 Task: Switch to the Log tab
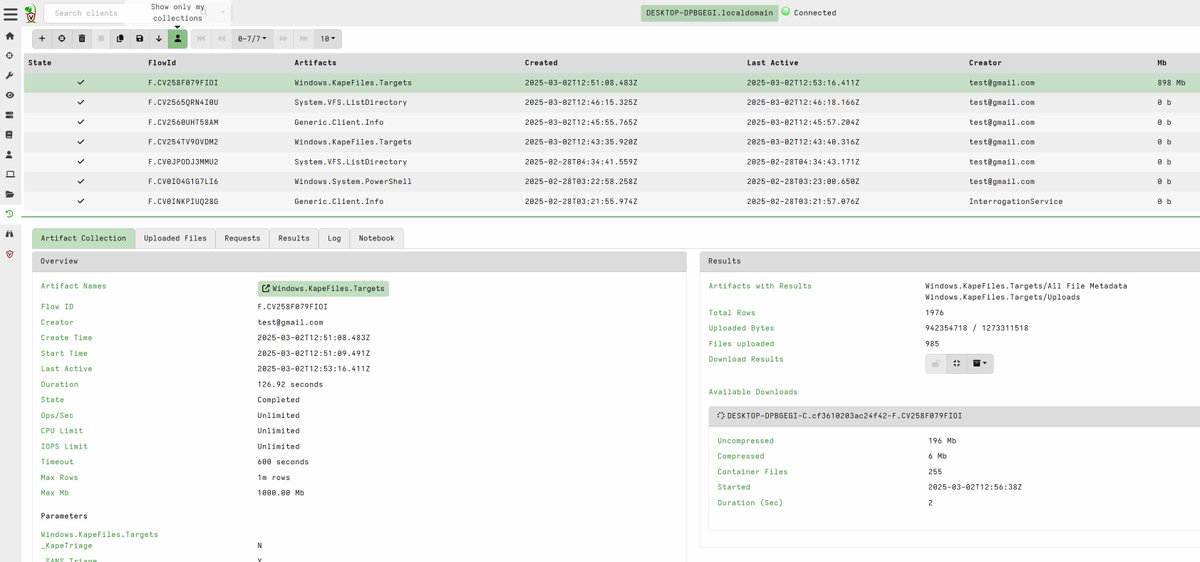[x=334, y=238]
